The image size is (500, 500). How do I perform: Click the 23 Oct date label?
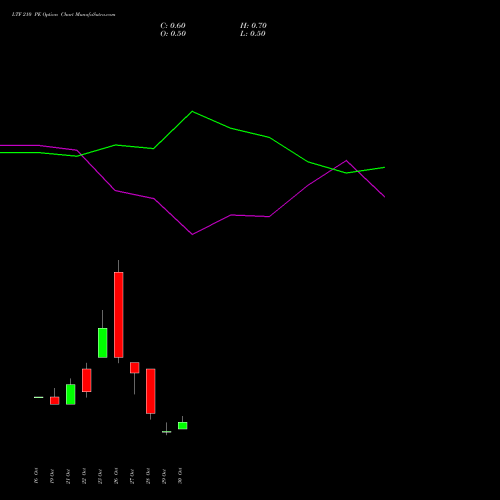(x=100, y=476)
